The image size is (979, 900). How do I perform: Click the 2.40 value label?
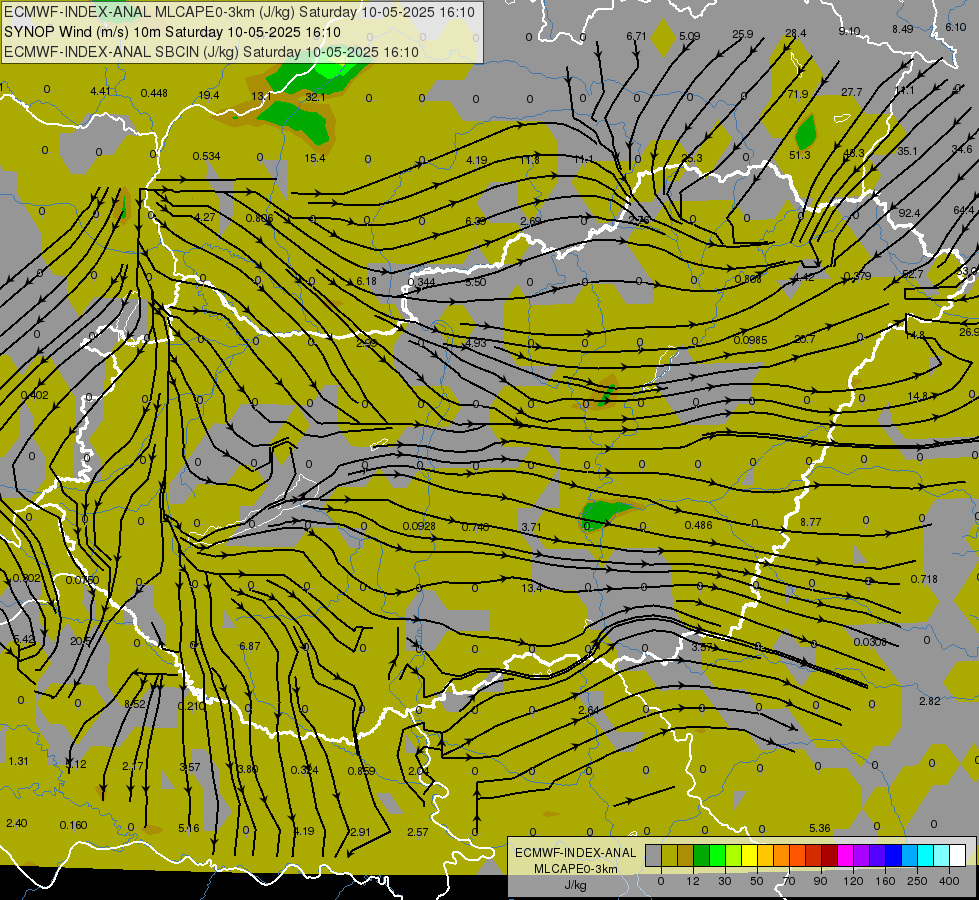point(16,823)
